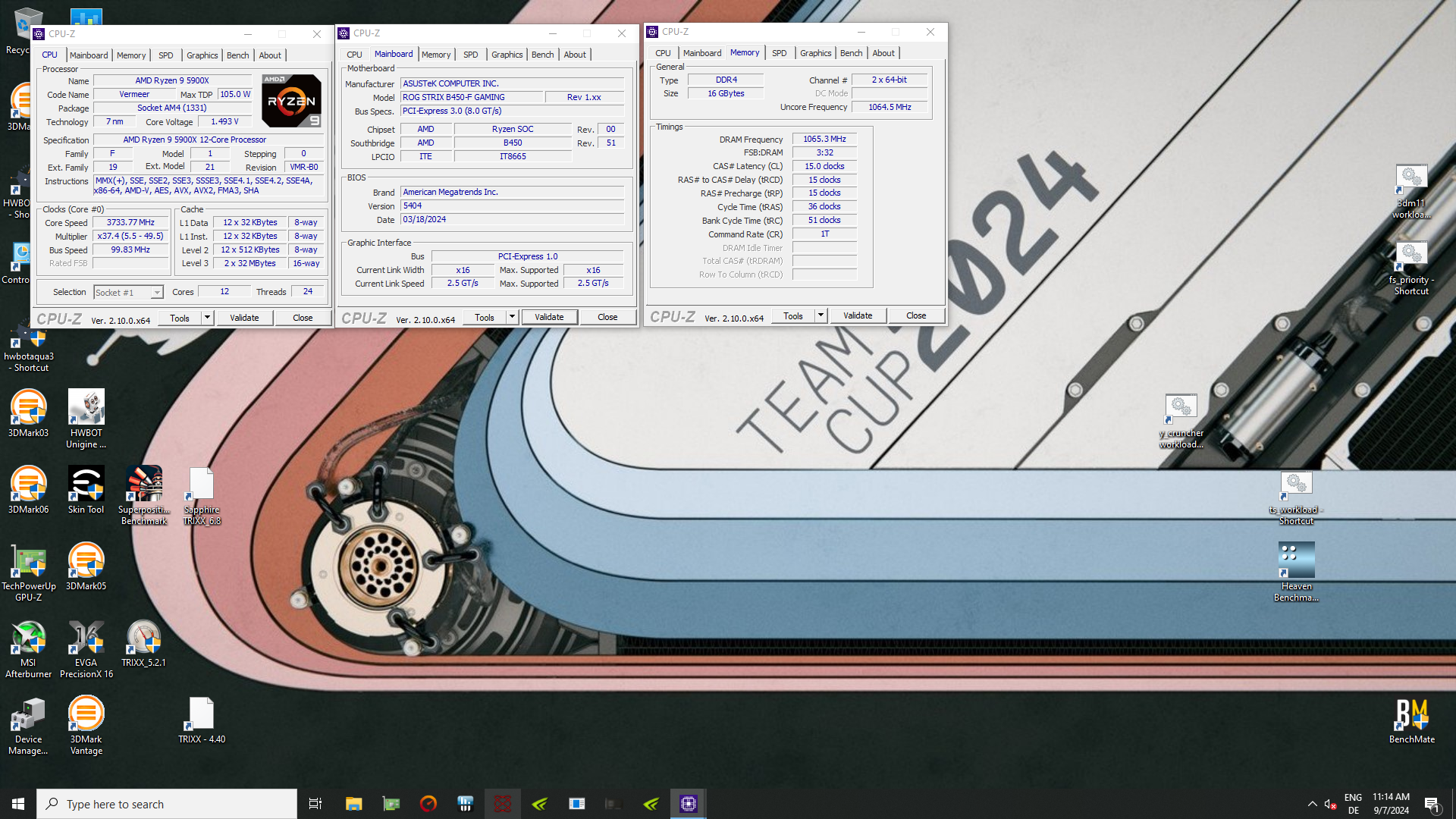This screenshot has width=1456, height=819.
Task: Open the notification center icon
Action: [1432, 804]
